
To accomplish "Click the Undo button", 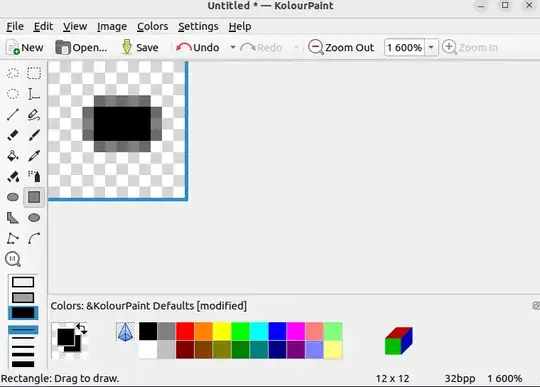I will pyautogui.click(x=198, y=47).
